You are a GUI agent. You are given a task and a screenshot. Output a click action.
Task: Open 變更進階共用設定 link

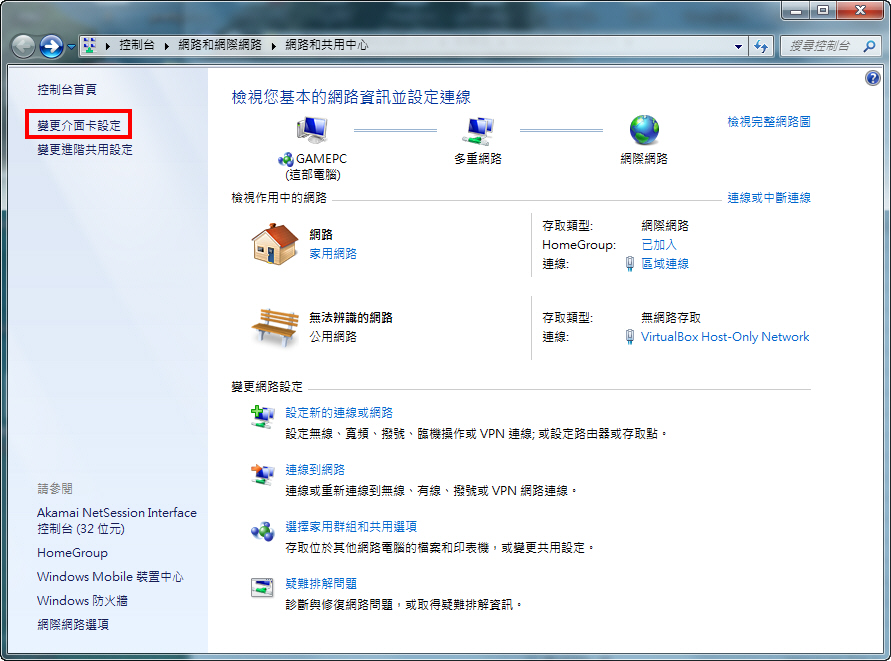[x=85, y=150]
